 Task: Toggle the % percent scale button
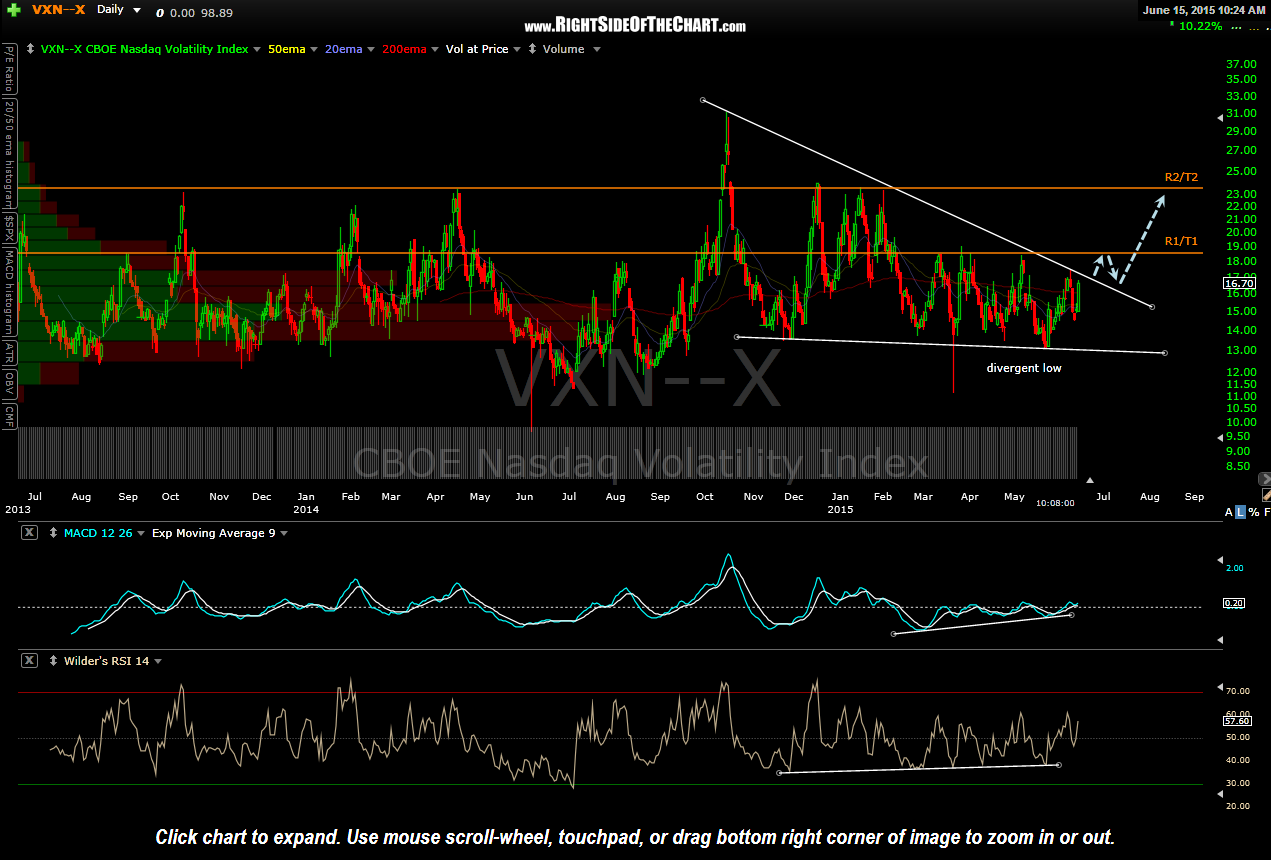pyautogui.click(x=1254, y=512)
